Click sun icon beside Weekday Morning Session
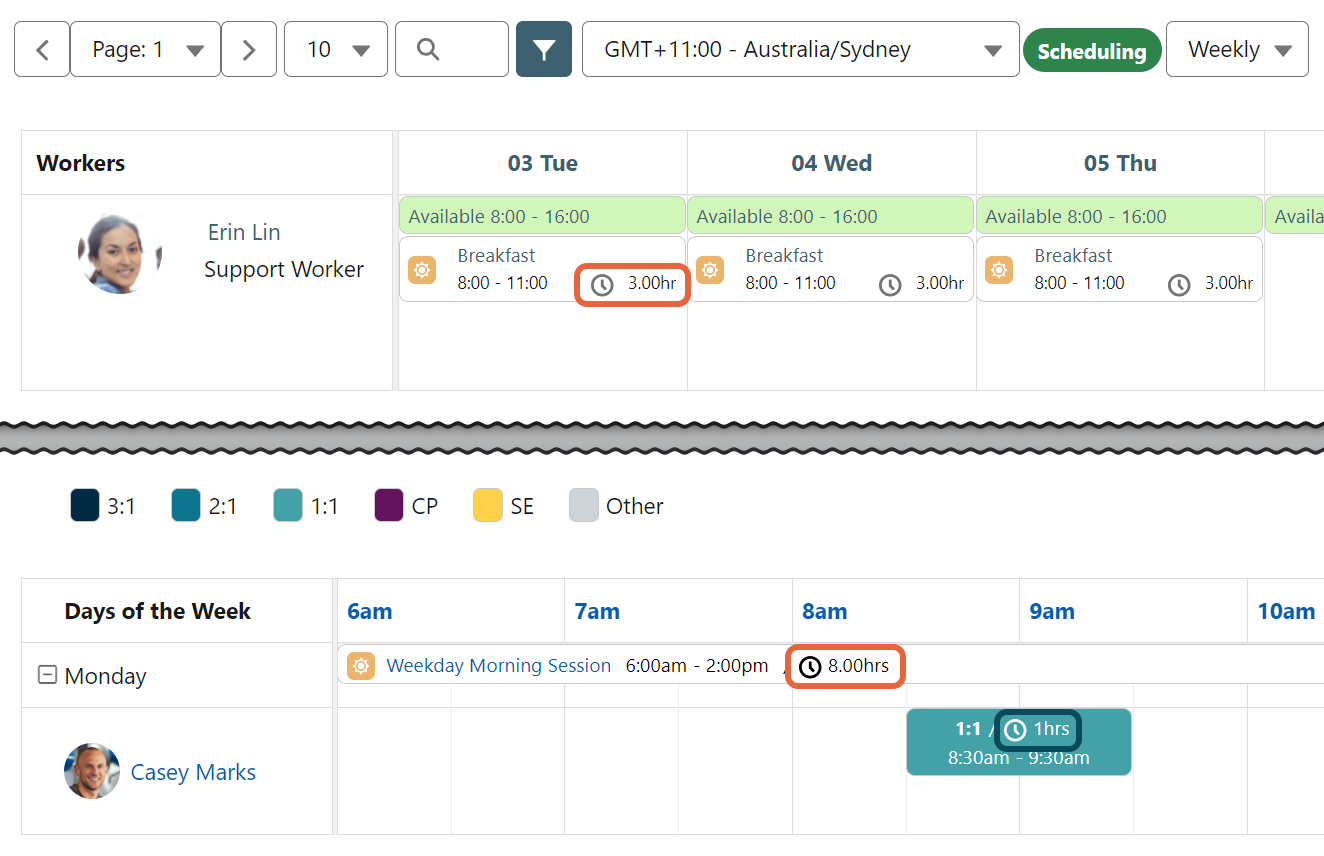Image resolution: width=1324 pixels, height=856 pixels. [361, 666]
